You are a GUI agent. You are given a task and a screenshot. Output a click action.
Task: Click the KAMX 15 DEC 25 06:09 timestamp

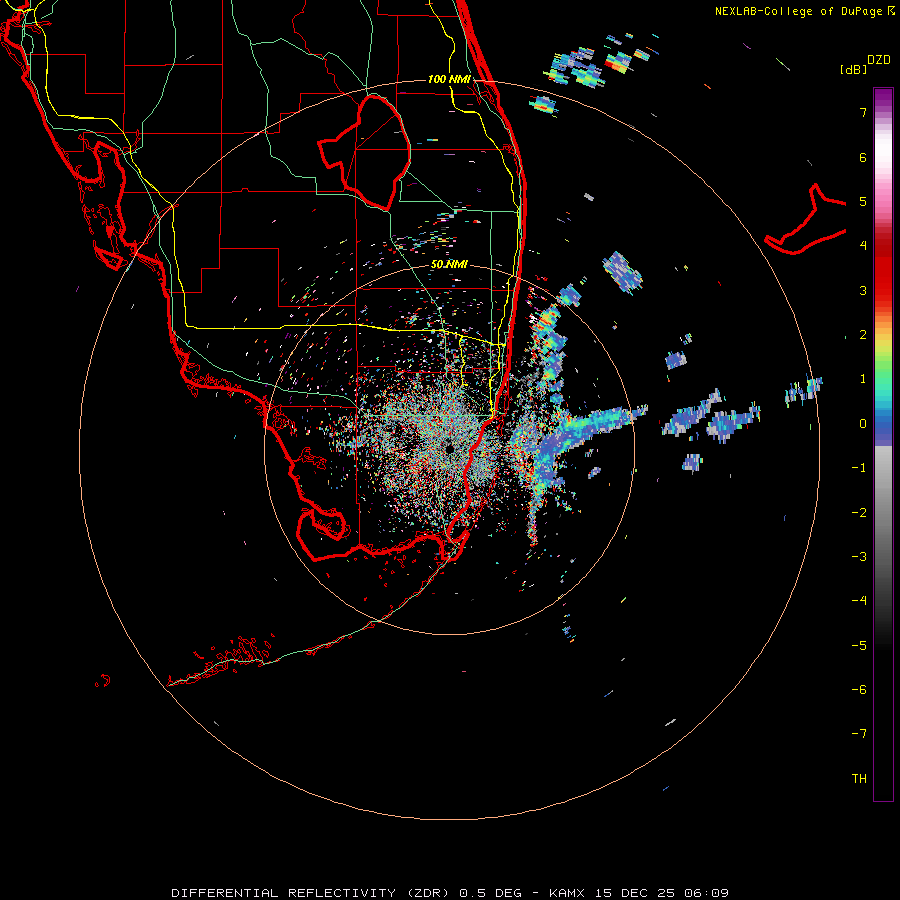[x=639, y=893]
